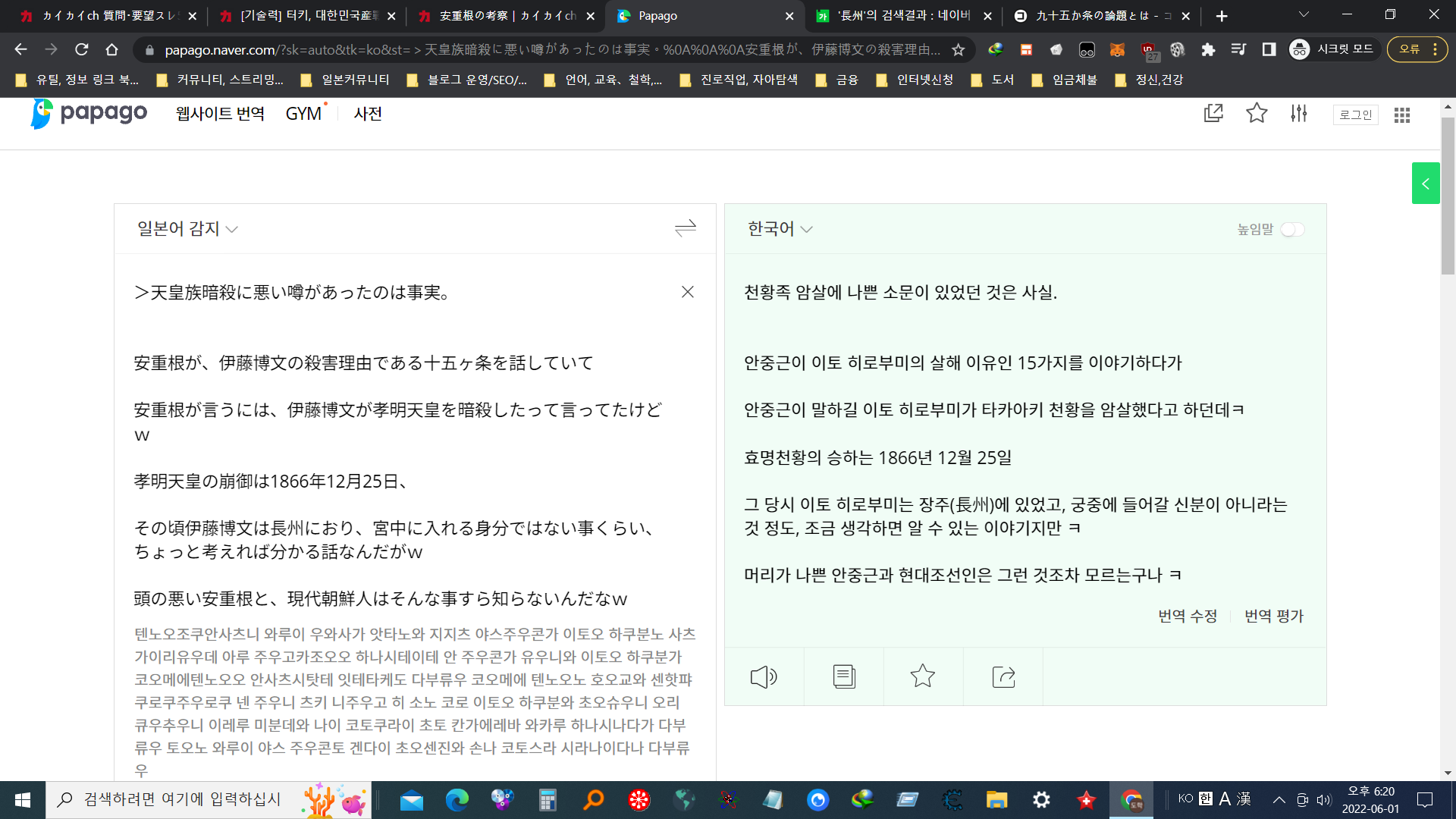Image resolution: width=1456 pixels, height=819 pixels.
Task: Clear source text with X icon
Action: [x=688, y=292]
